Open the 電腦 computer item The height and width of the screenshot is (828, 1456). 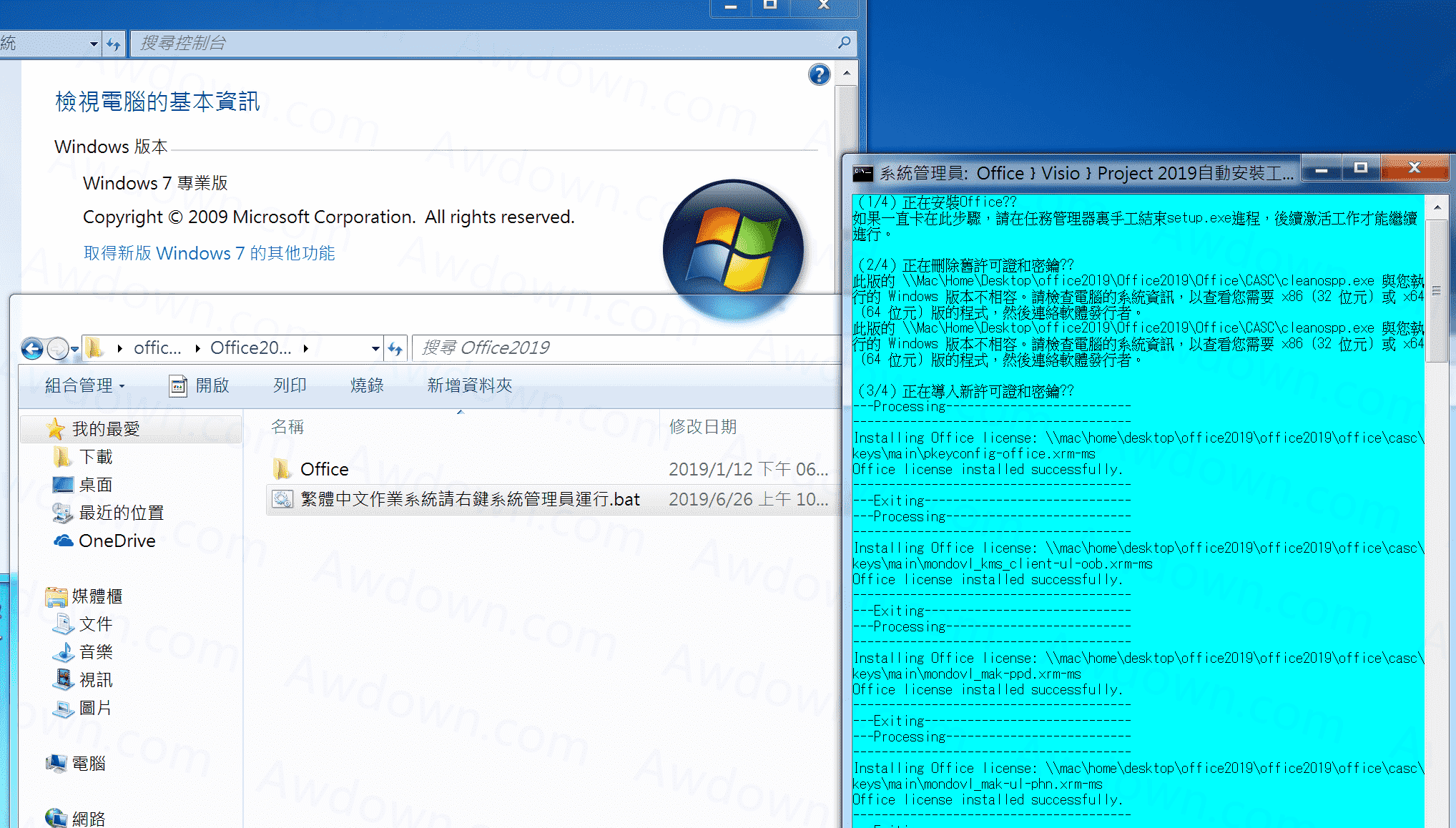coord(88,764)
